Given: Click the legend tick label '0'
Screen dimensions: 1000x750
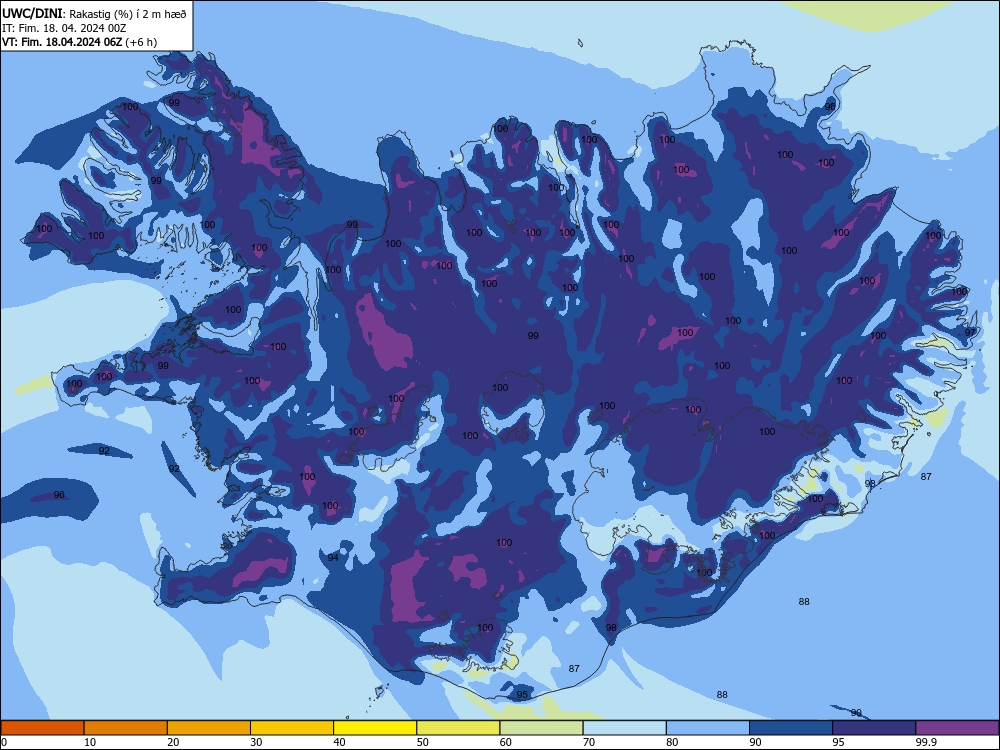Looking at the screenshot, I should [x=4, y=742].
